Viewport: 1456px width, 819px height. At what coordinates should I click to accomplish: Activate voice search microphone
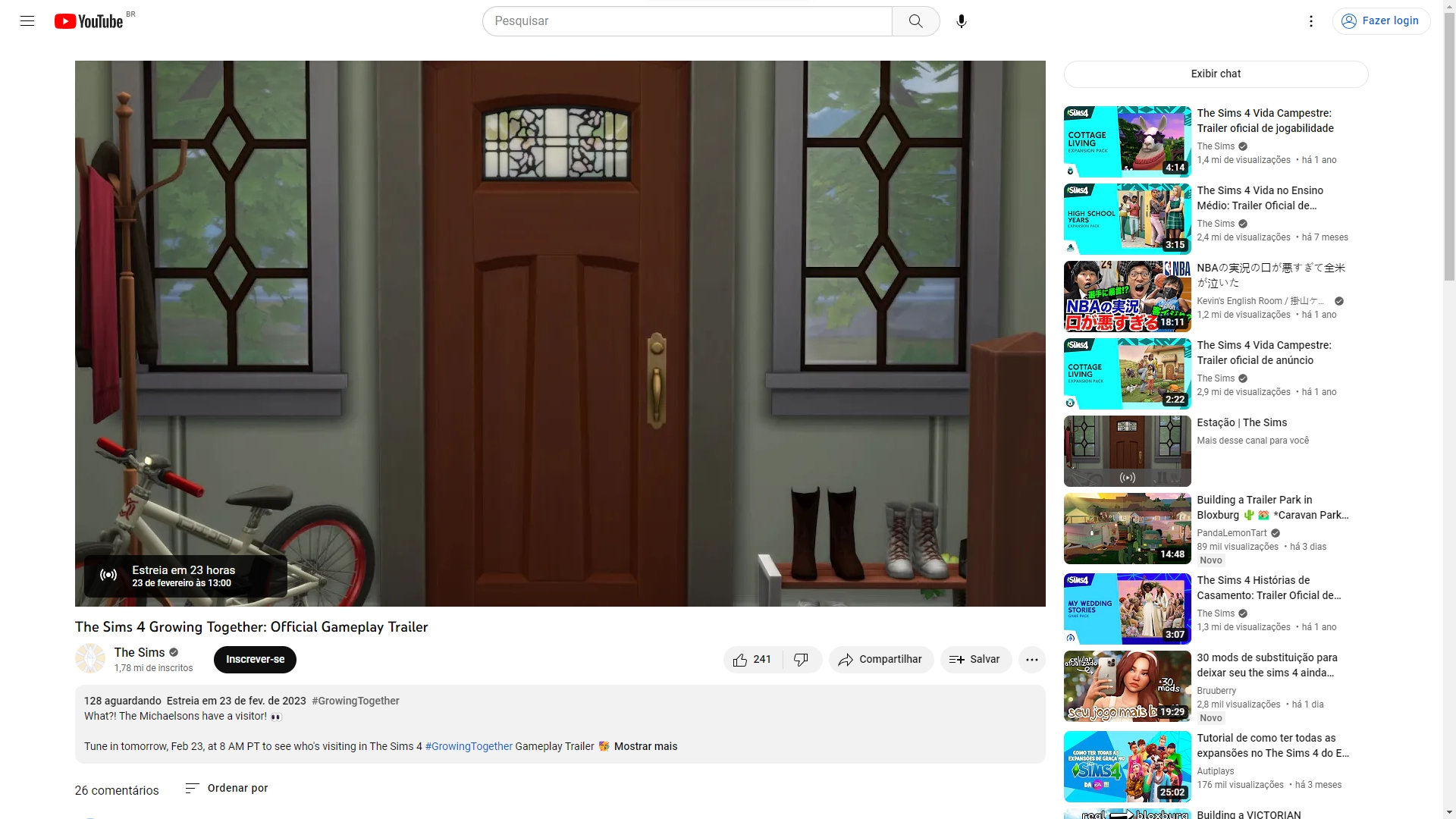point(961,21)
